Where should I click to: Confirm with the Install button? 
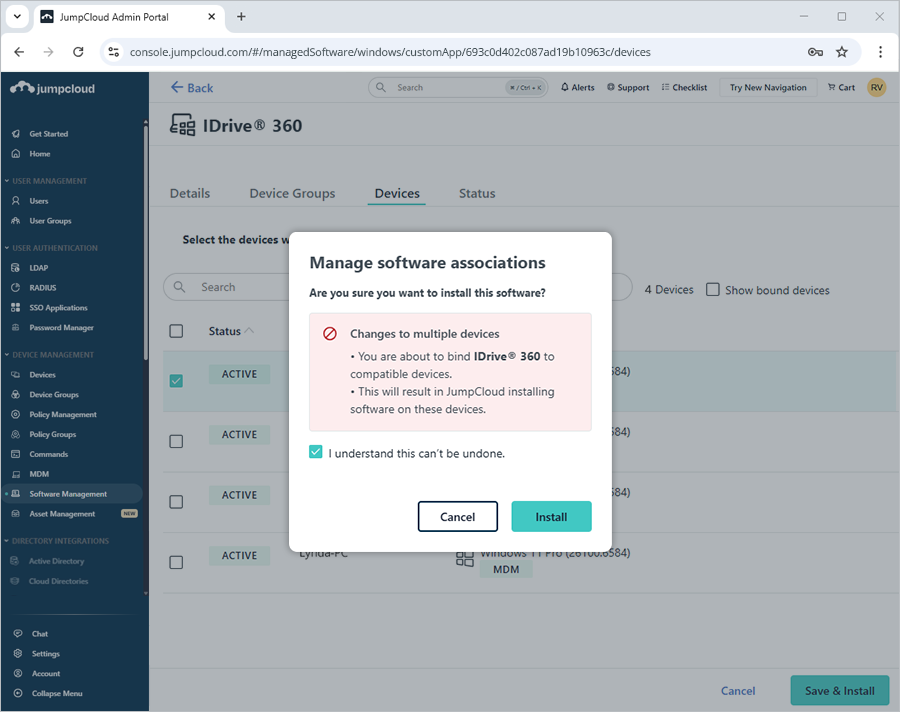click(x=551, y=517)
